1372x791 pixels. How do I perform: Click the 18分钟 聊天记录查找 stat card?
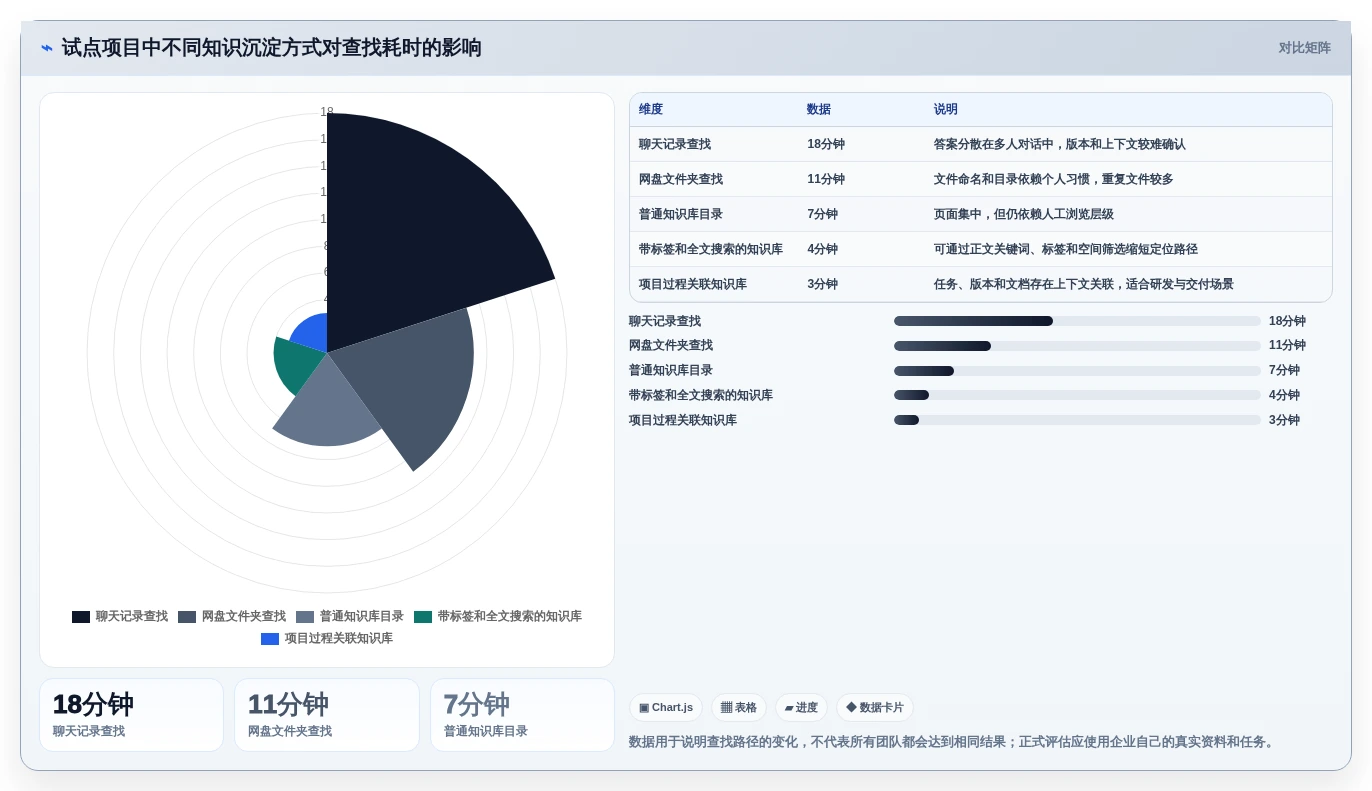tap(131, 715)
